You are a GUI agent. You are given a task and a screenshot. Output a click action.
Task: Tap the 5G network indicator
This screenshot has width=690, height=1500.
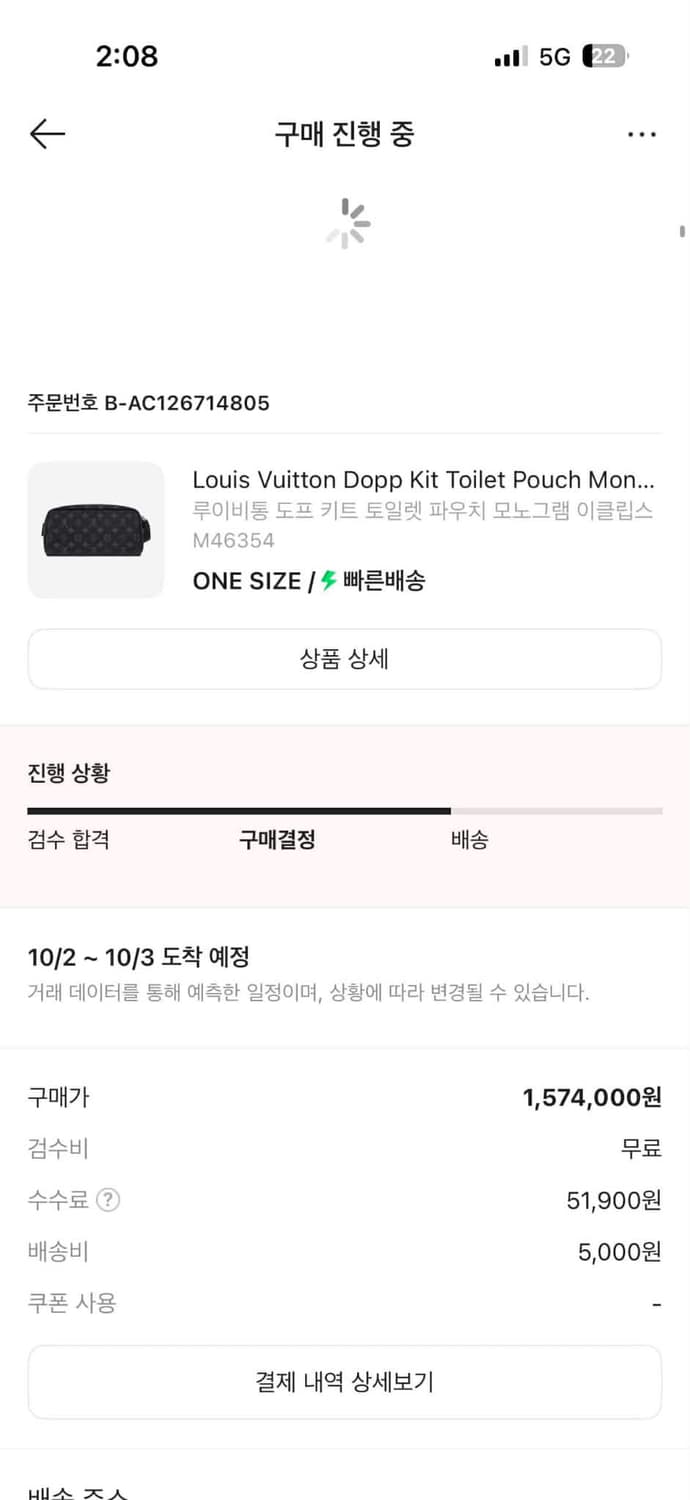tap(560, 57)
